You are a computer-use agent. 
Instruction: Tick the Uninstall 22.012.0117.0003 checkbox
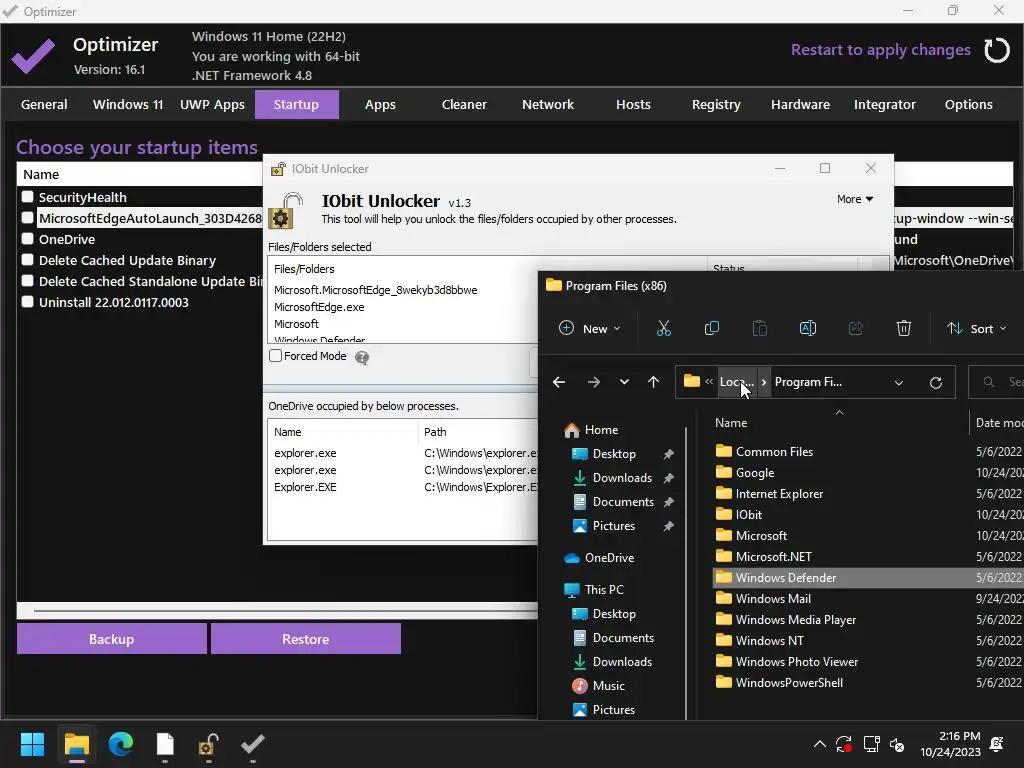(x=27, y=302)
